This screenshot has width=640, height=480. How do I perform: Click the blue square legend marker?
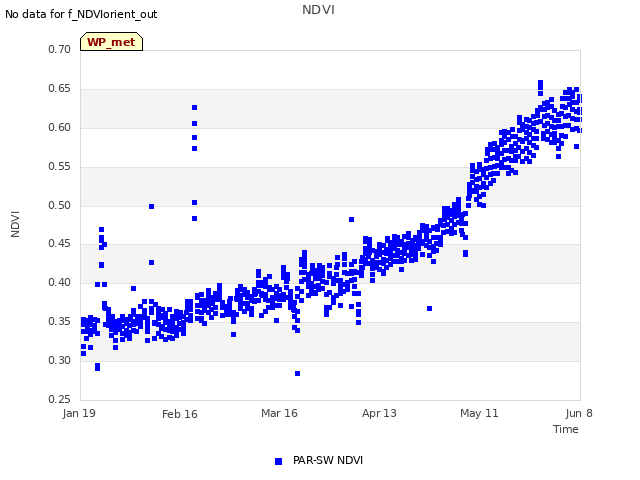point(278,461)
